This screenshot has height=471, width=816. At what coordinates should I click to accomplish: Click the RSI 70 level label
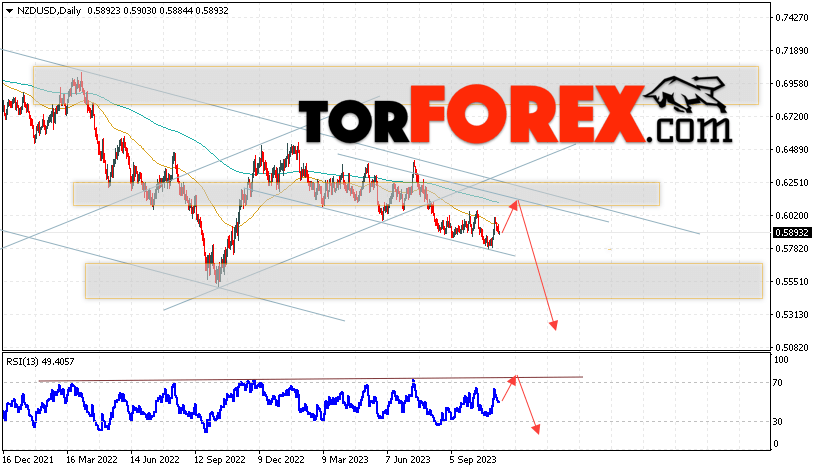[x=777, y=383]
